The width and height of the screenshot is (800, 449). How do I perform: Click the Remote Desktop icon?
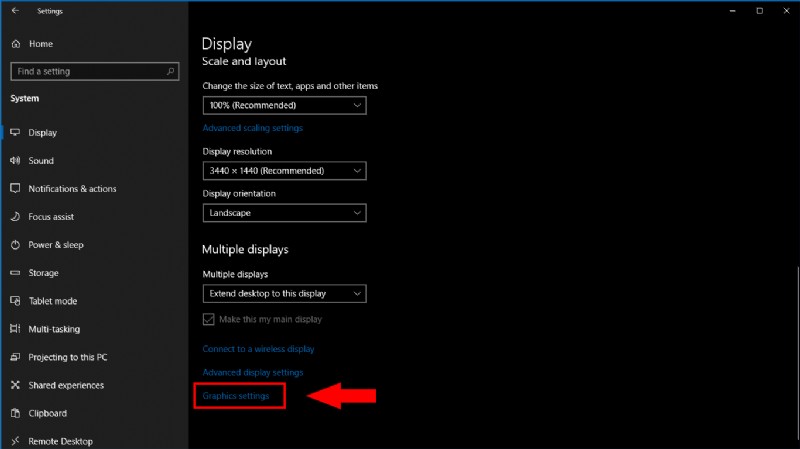(15, 441)
